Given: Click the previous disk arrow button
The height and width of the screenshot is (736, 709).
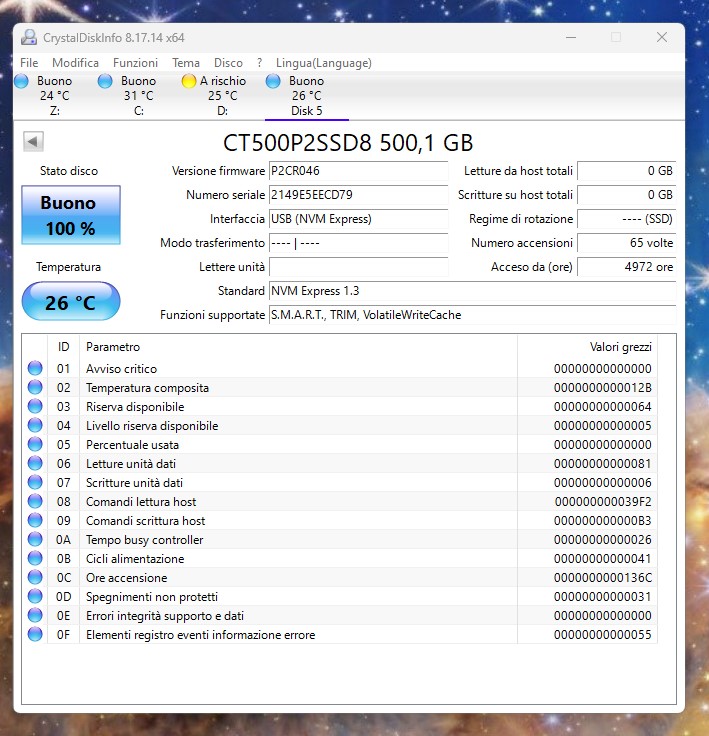Looking at the screenshot, I should click(x=33, y=141).
